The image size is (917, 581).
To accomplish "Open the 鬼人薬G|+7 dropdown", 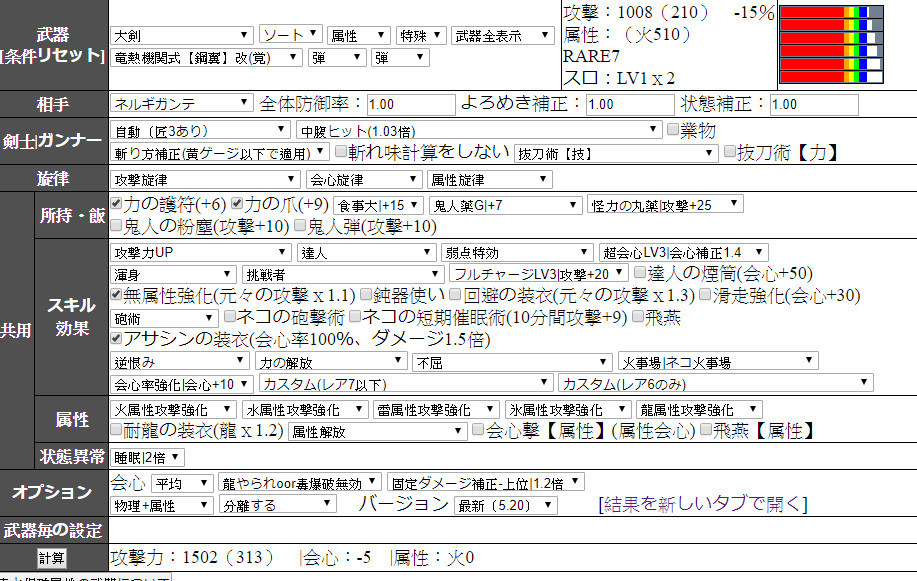I will 505,205.
